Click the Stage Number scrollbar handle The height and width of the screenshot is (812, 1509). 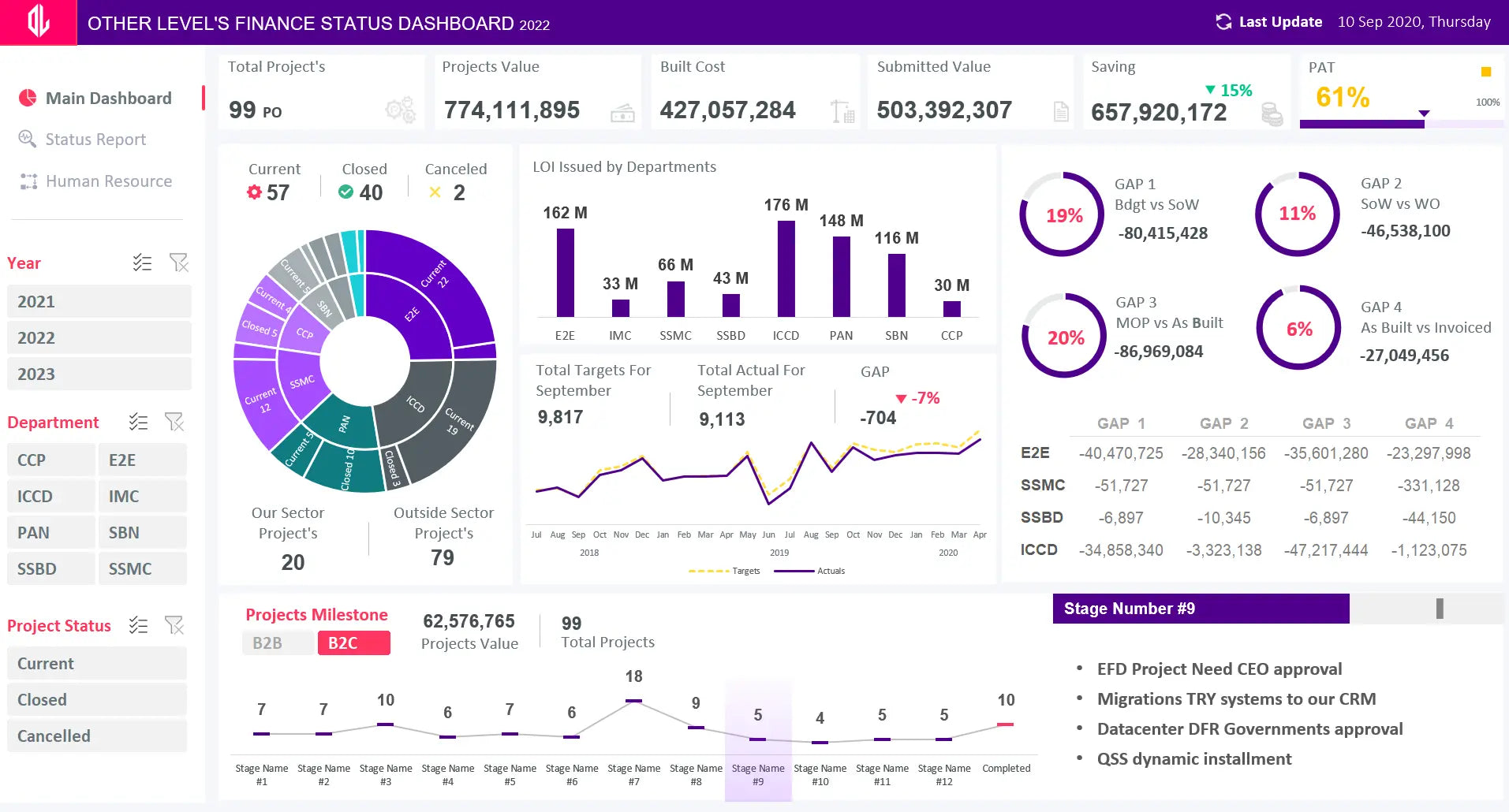click(x=1440, y=609)
